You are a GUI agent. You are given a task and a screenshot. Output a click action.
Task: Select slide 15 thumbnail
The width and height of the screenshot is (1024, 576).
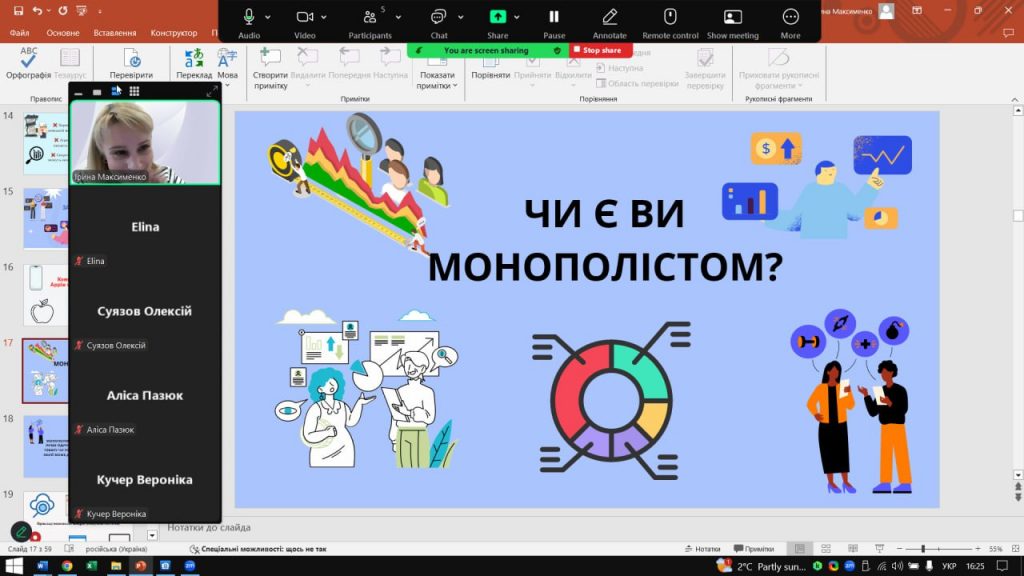pos(45,218)
